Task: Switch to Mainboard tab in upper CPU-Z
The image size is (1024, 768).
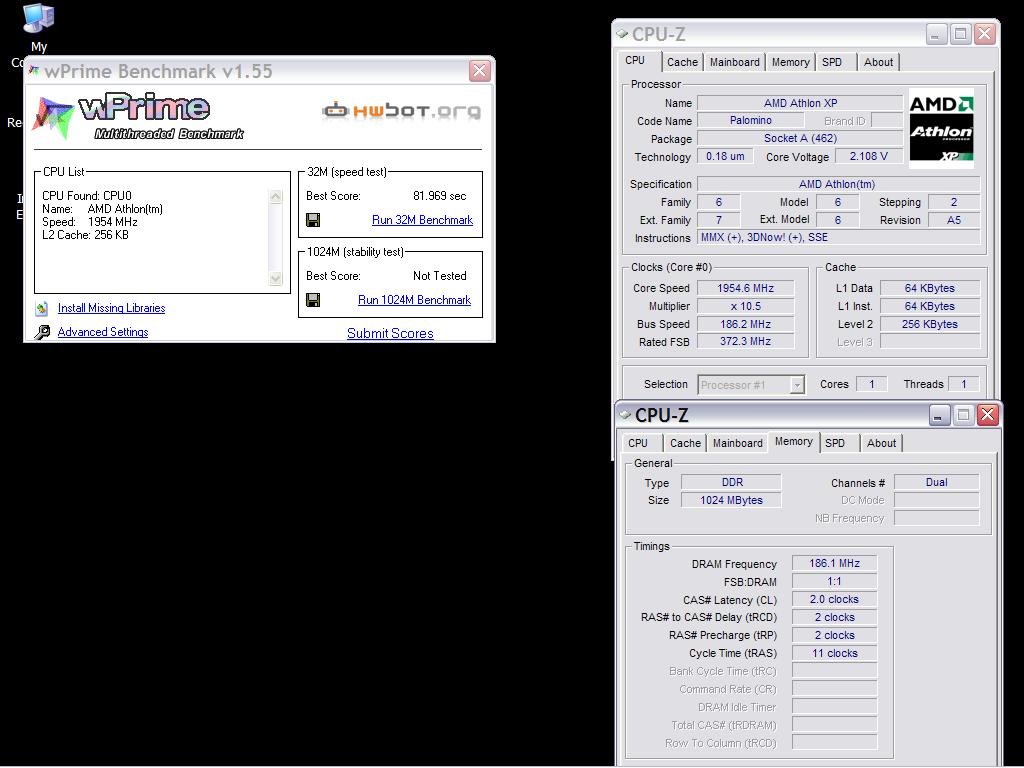Action: (x=735, y=62)
